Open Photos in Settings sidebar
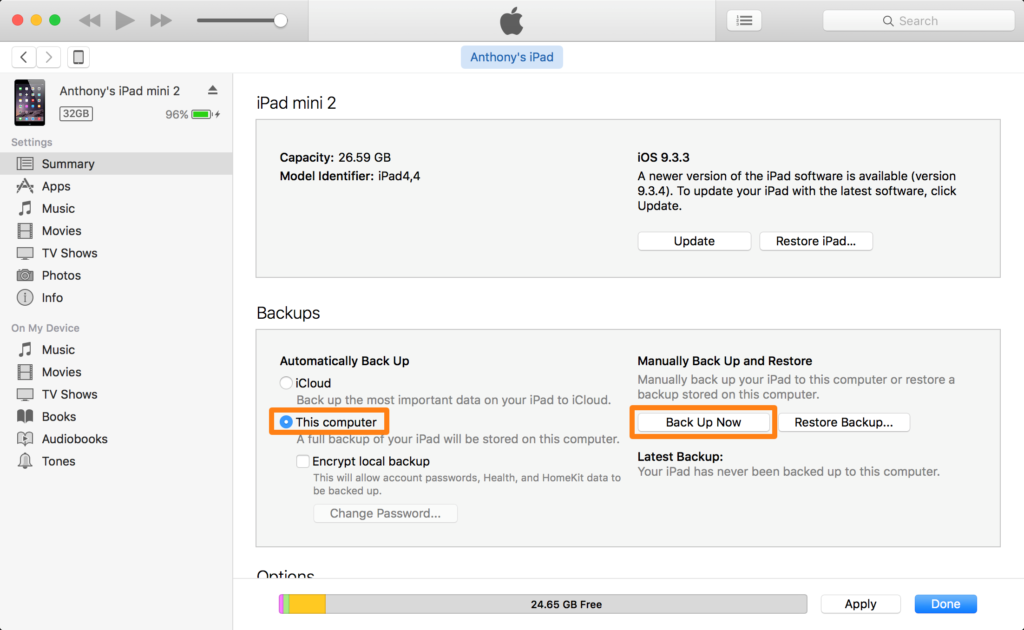Screen dimensions: 1024x630 [61, 275]
